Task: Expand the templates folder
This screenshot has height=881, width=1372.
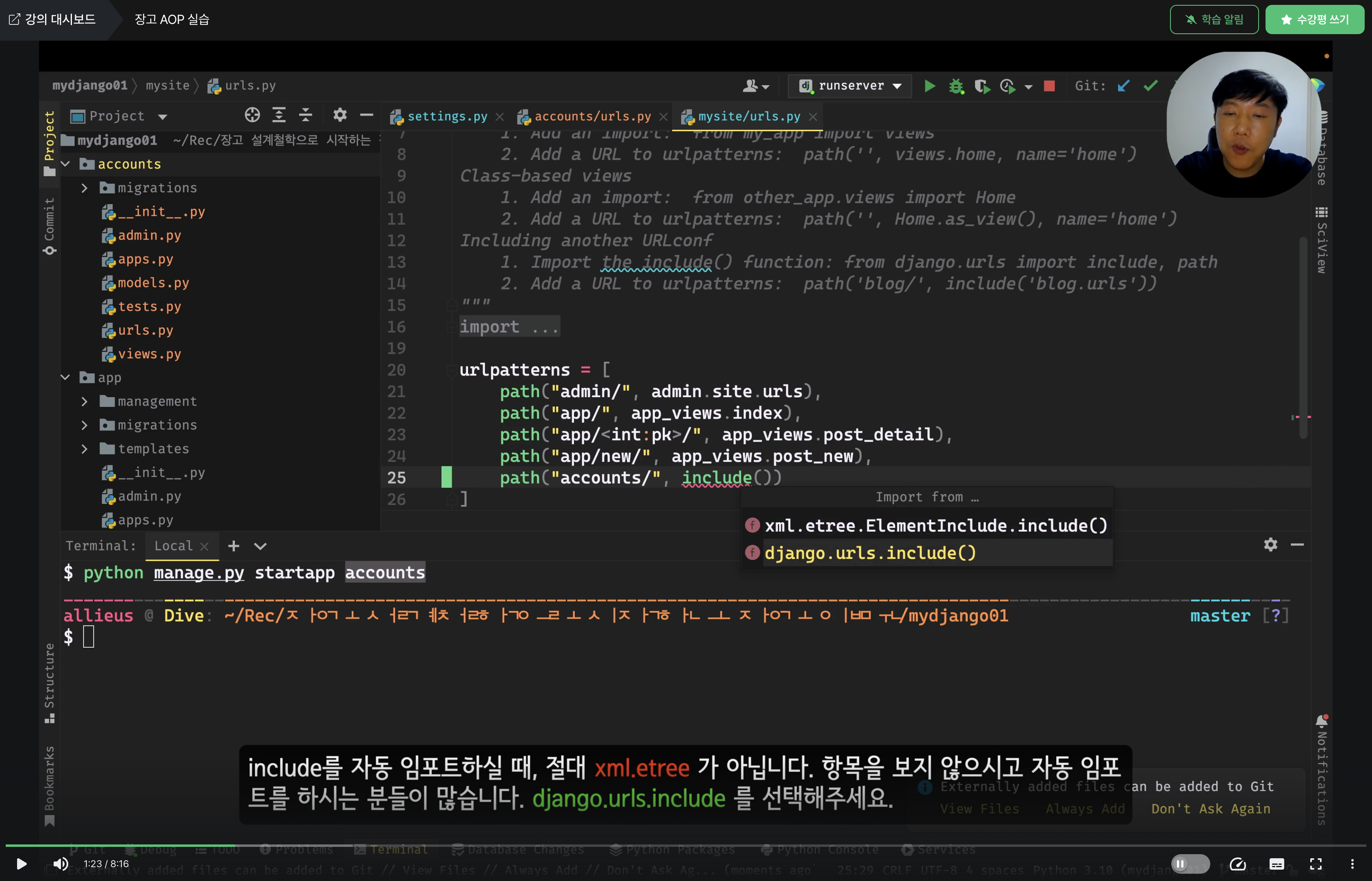Action: click(84, 449)
